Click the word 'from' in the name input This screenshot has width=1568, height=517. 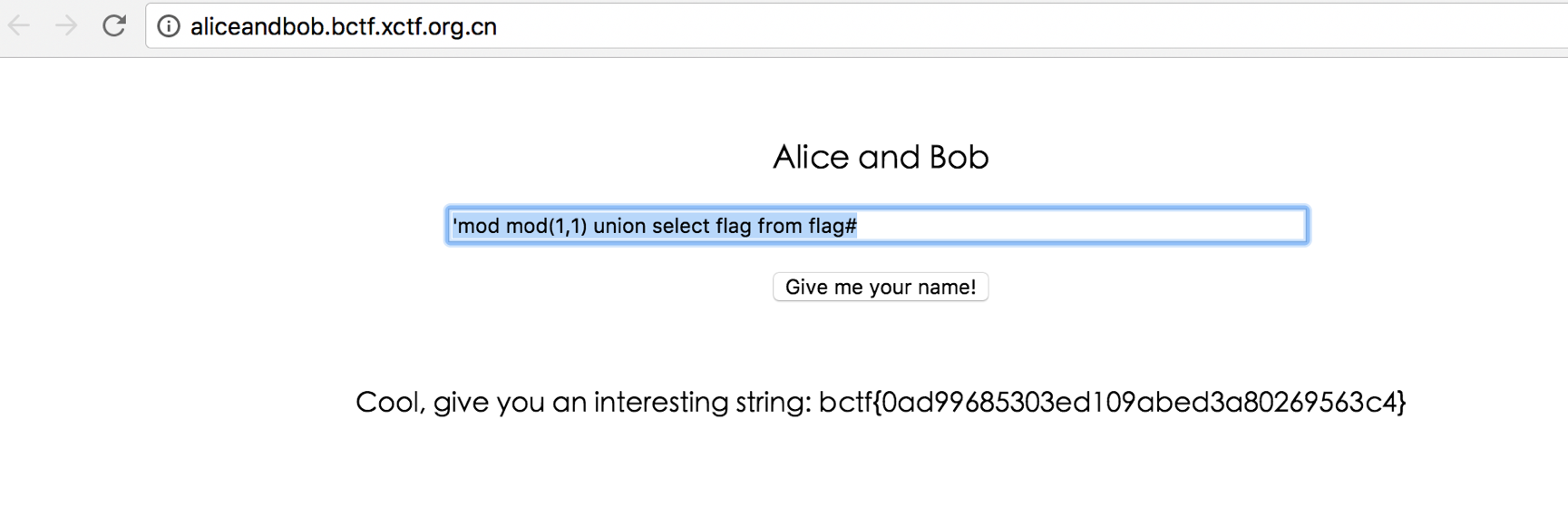click(781, 226)
